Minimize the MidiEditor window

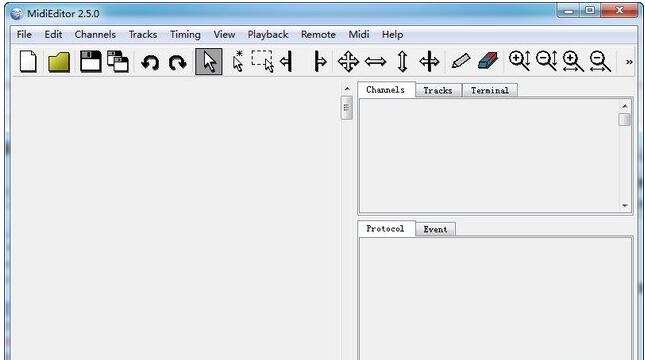point(569,11)
